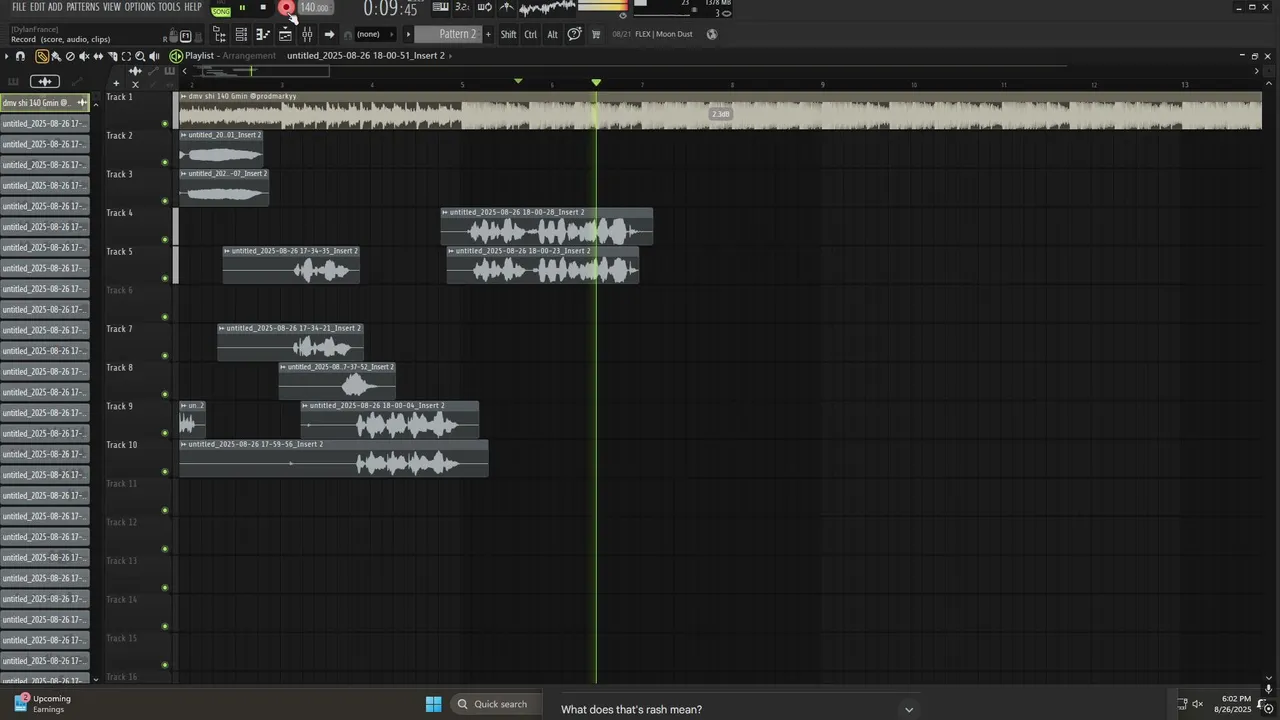Mute Track 4 with green dot

point(165,239)
